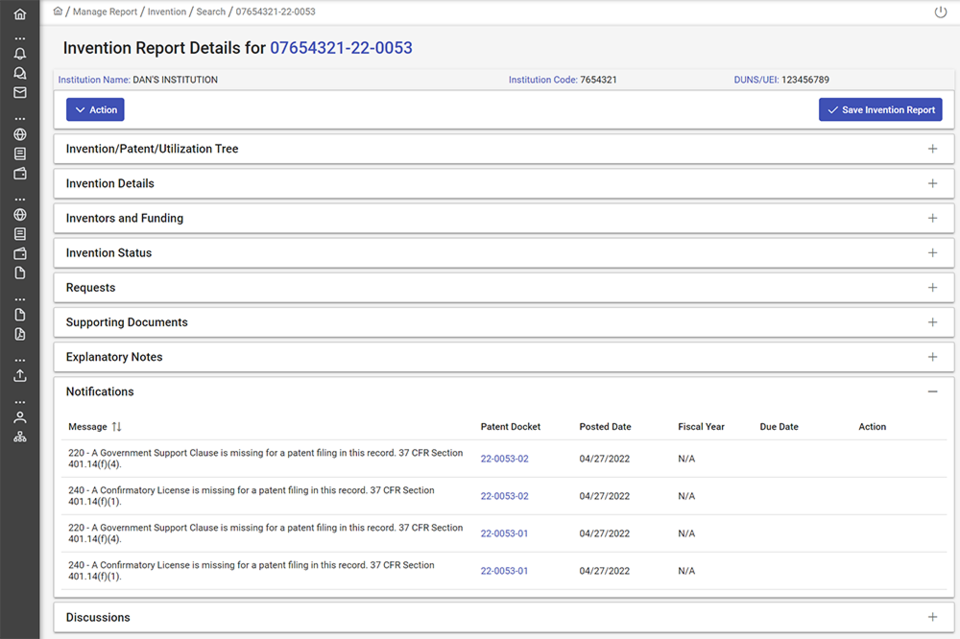Click the upload icon in the sidebar

19,376
